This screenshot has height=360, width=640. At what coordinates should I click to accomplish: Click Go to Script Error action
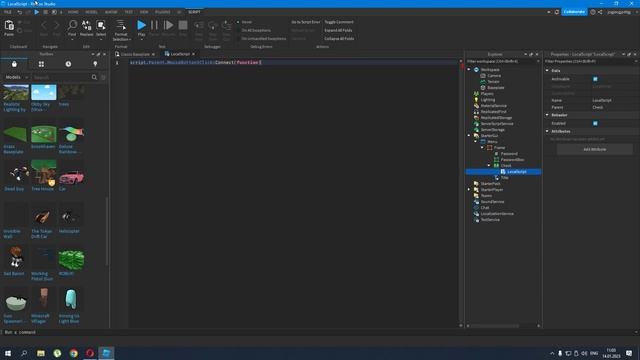305,22
